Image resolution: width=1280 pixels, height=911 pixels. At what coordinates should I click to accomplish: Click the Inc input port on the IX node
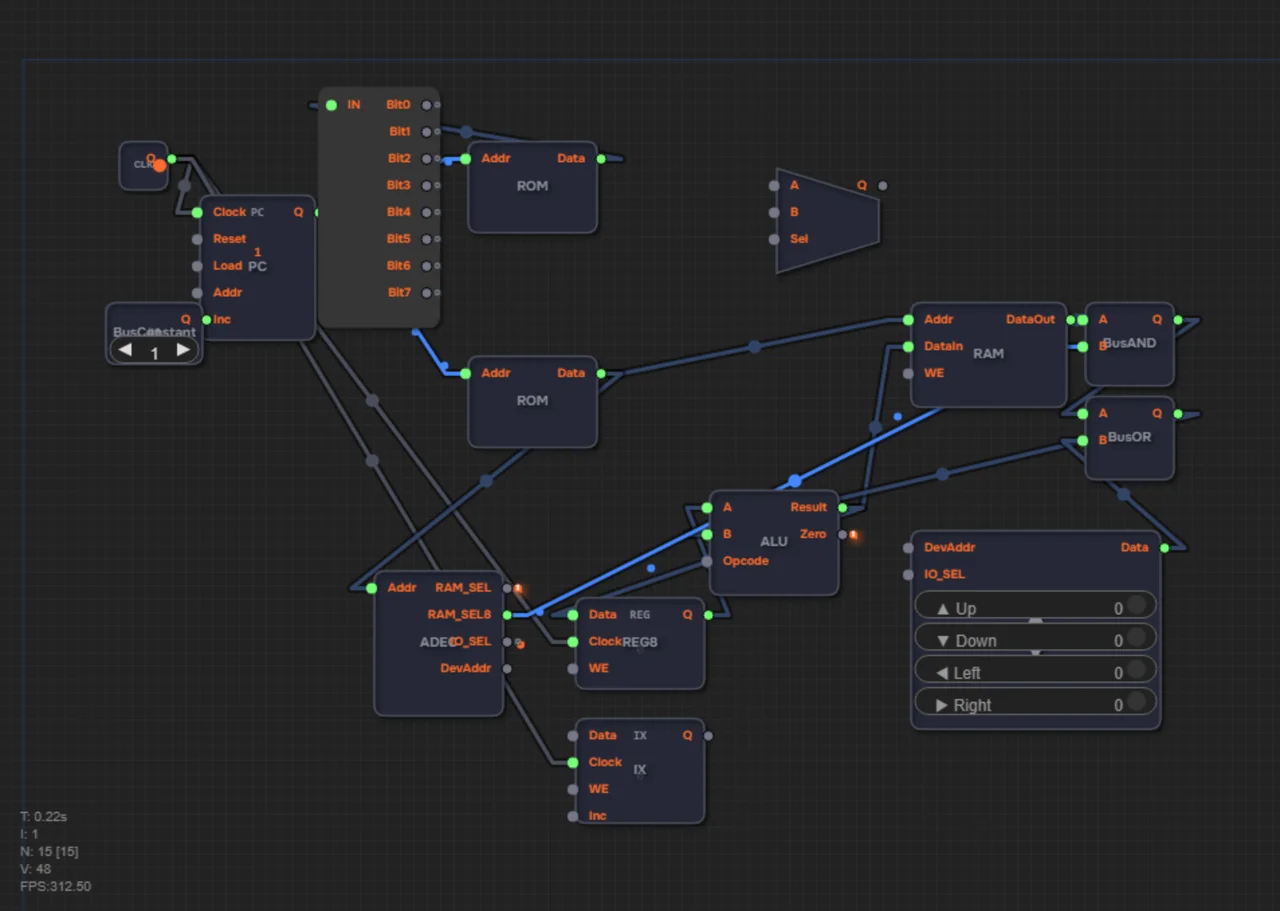click(x=572, y=816)
